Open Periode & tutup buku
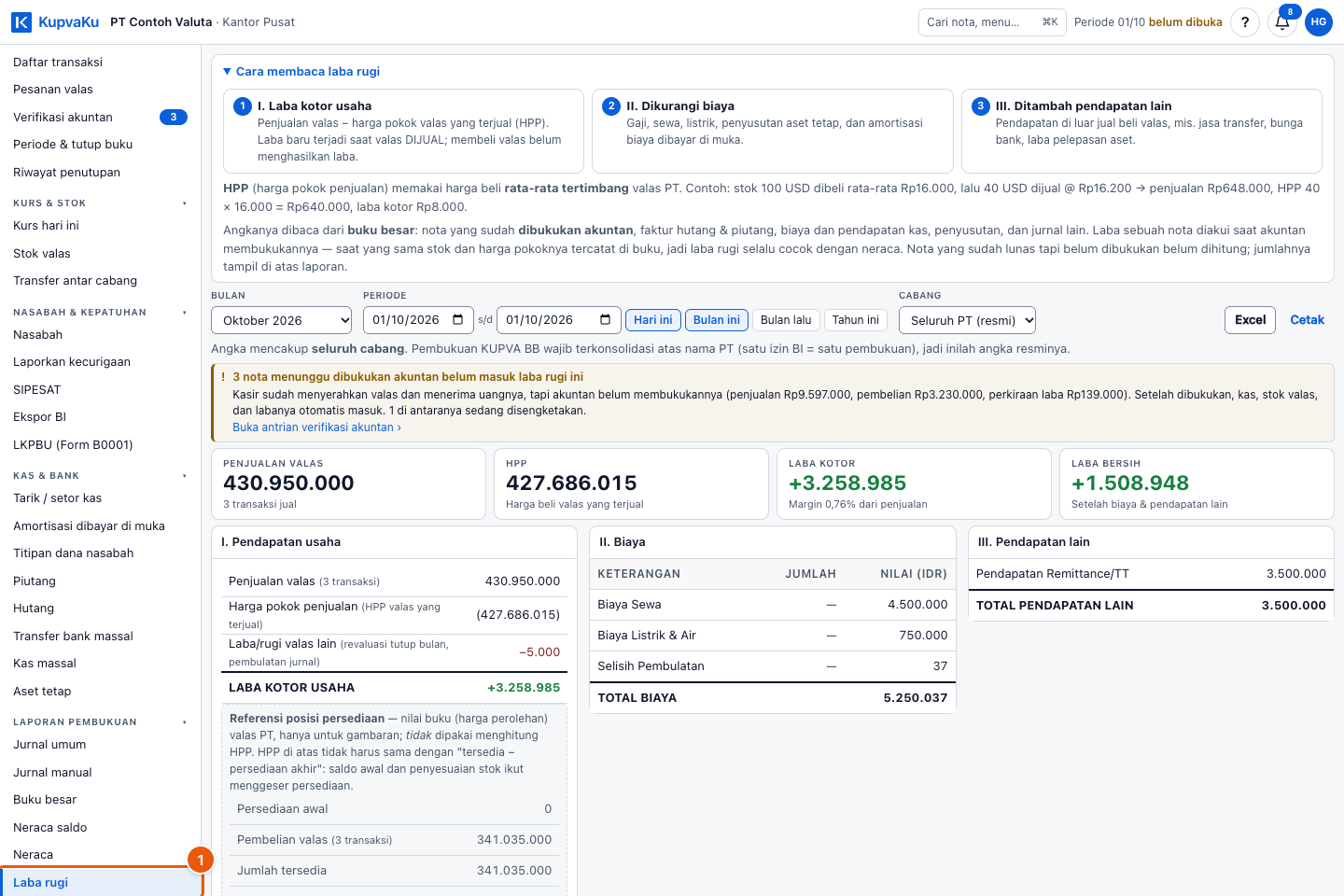The width and height of the screenshot is (1344, 896). [100, 144]
